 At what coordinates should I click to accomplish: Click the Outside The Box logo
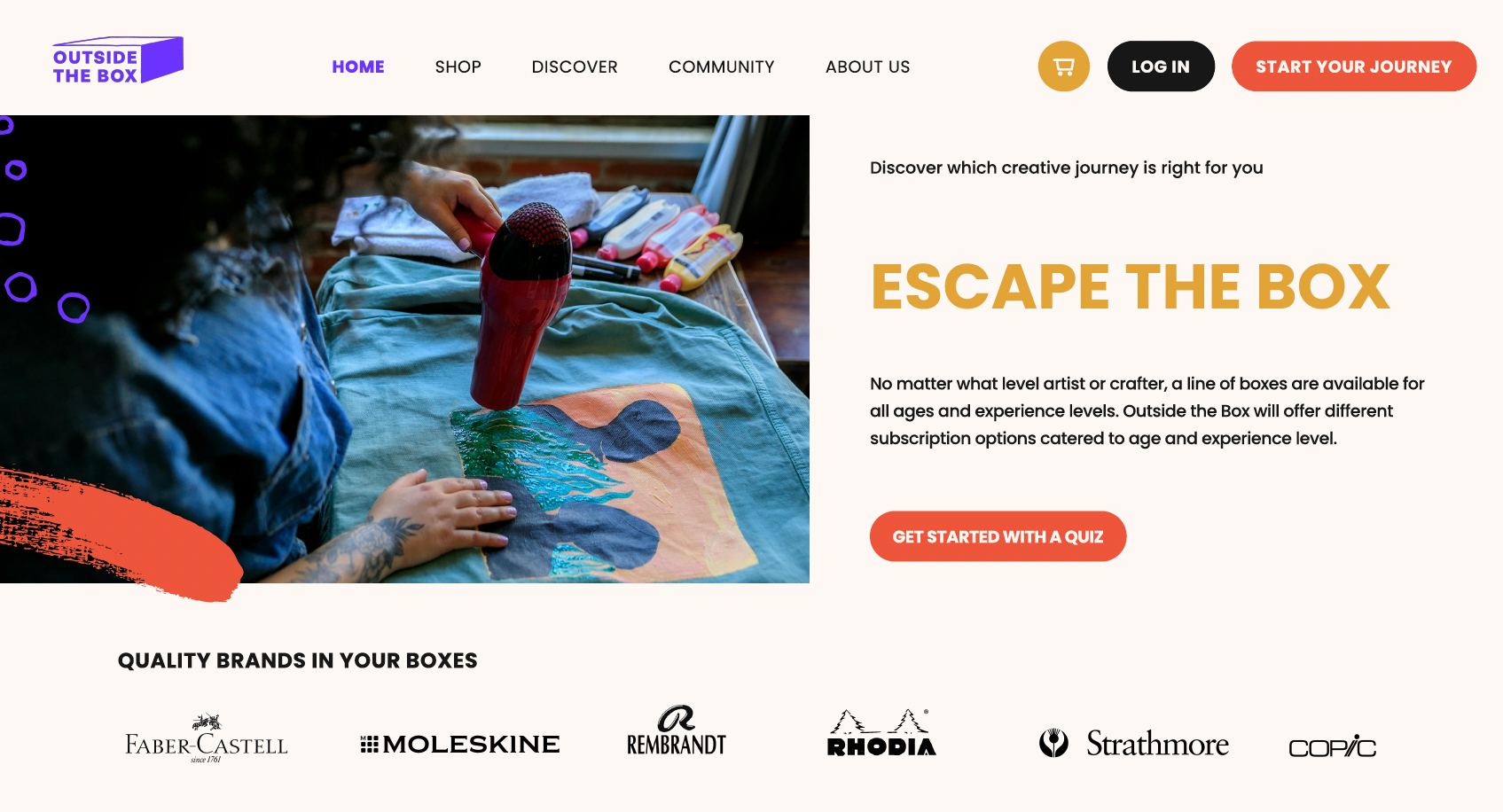(x=118, y=60)
